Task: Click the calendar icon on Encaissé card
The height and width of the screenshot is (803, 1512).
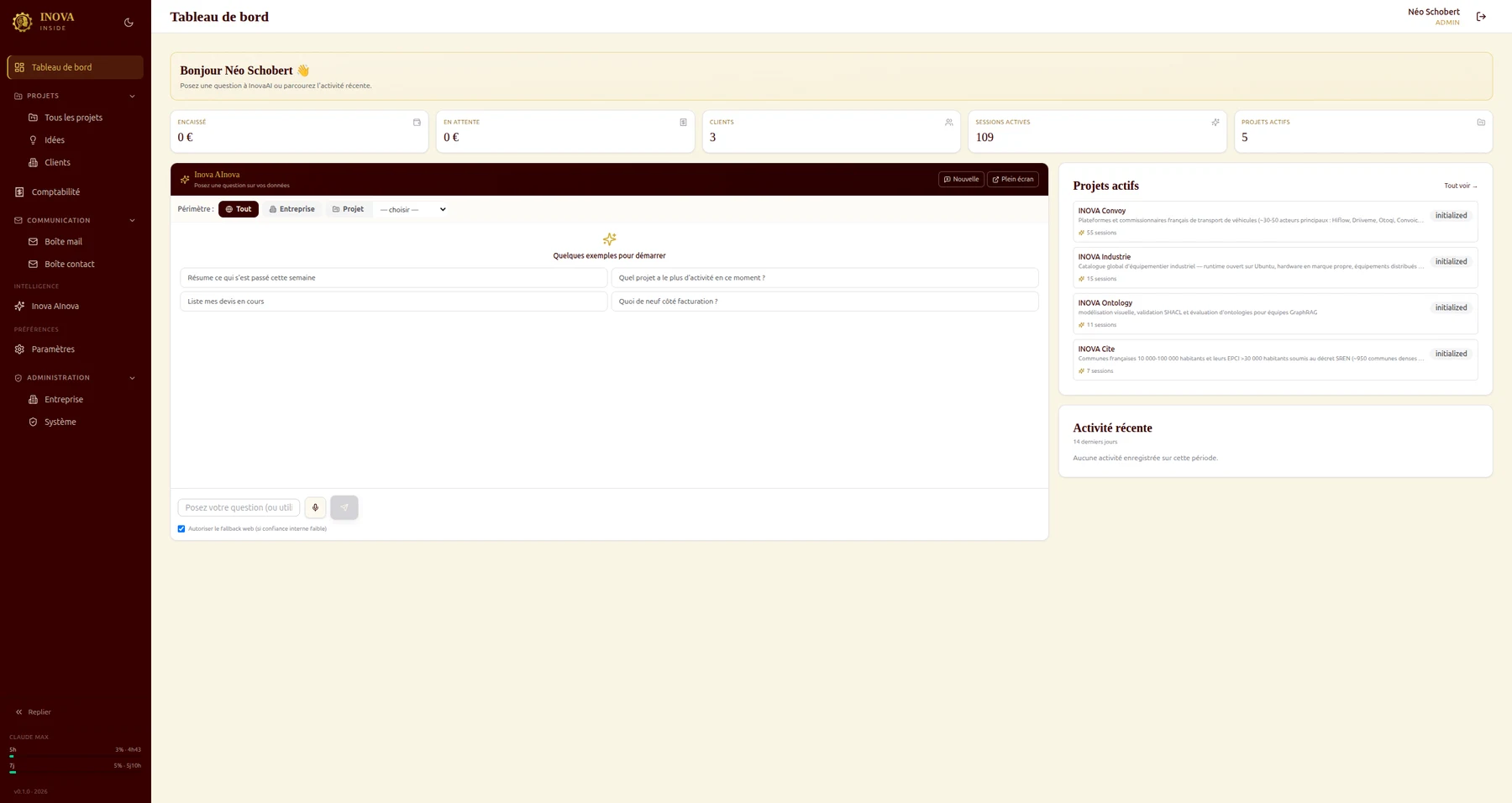Action: [417, 123]
